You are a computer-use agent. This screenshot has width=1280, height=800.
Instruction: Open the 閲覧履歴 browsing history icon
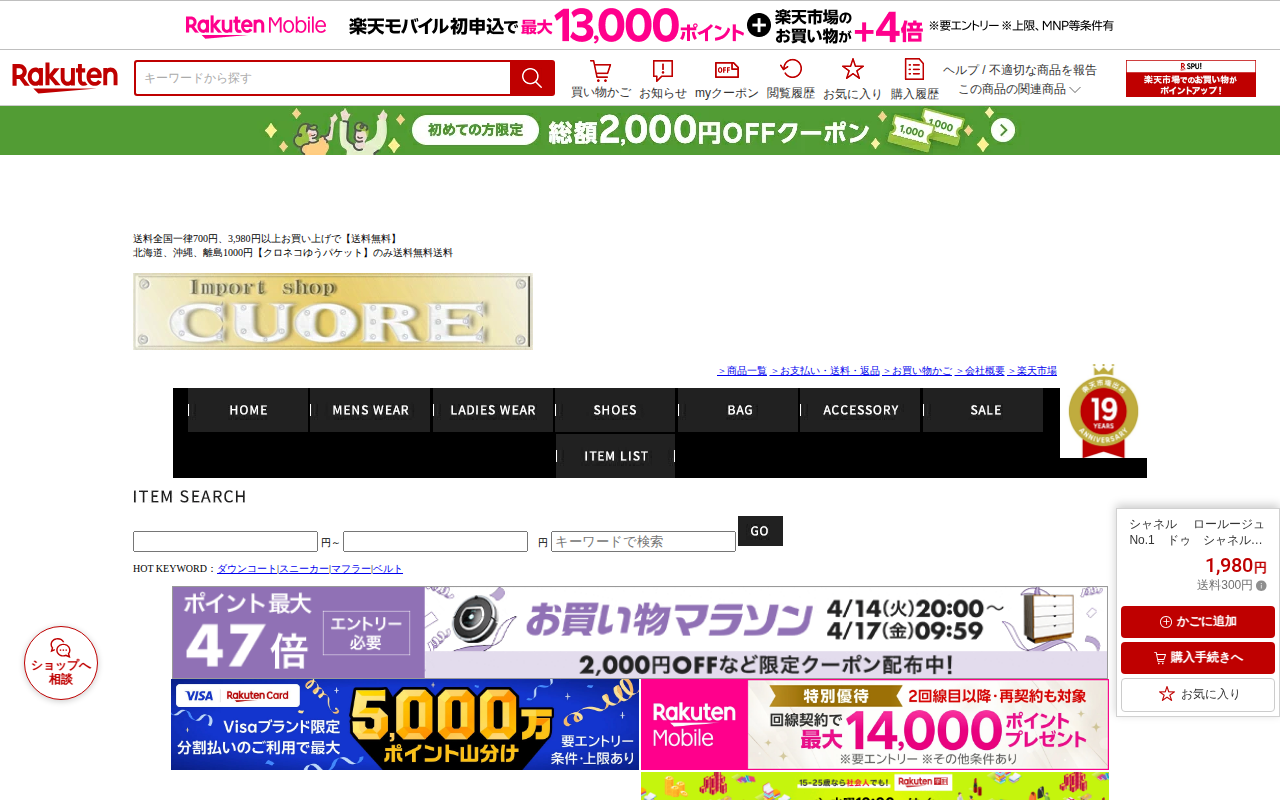(x=791, y=69)
